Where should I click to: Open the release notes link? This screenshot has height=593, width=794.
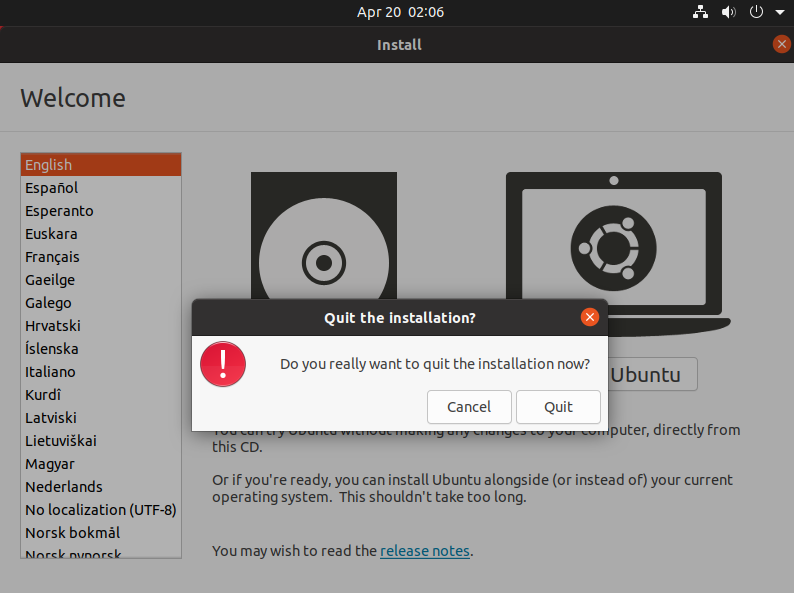(x=425, y=550)
